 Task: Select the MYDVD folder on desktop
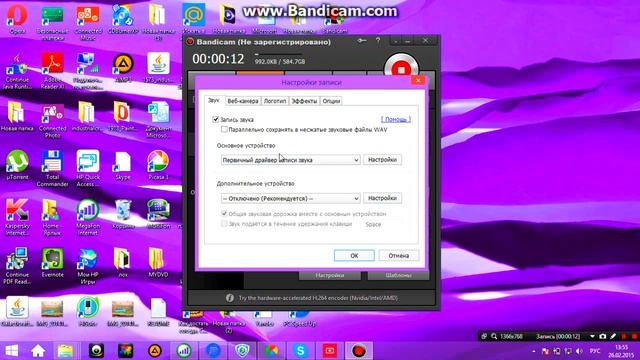coord(158,262)
